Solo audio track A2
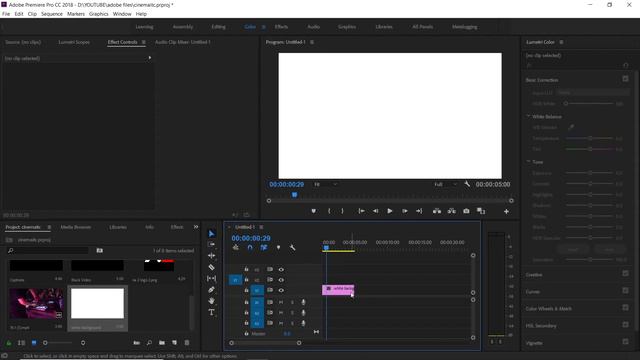 coord(292,313)
